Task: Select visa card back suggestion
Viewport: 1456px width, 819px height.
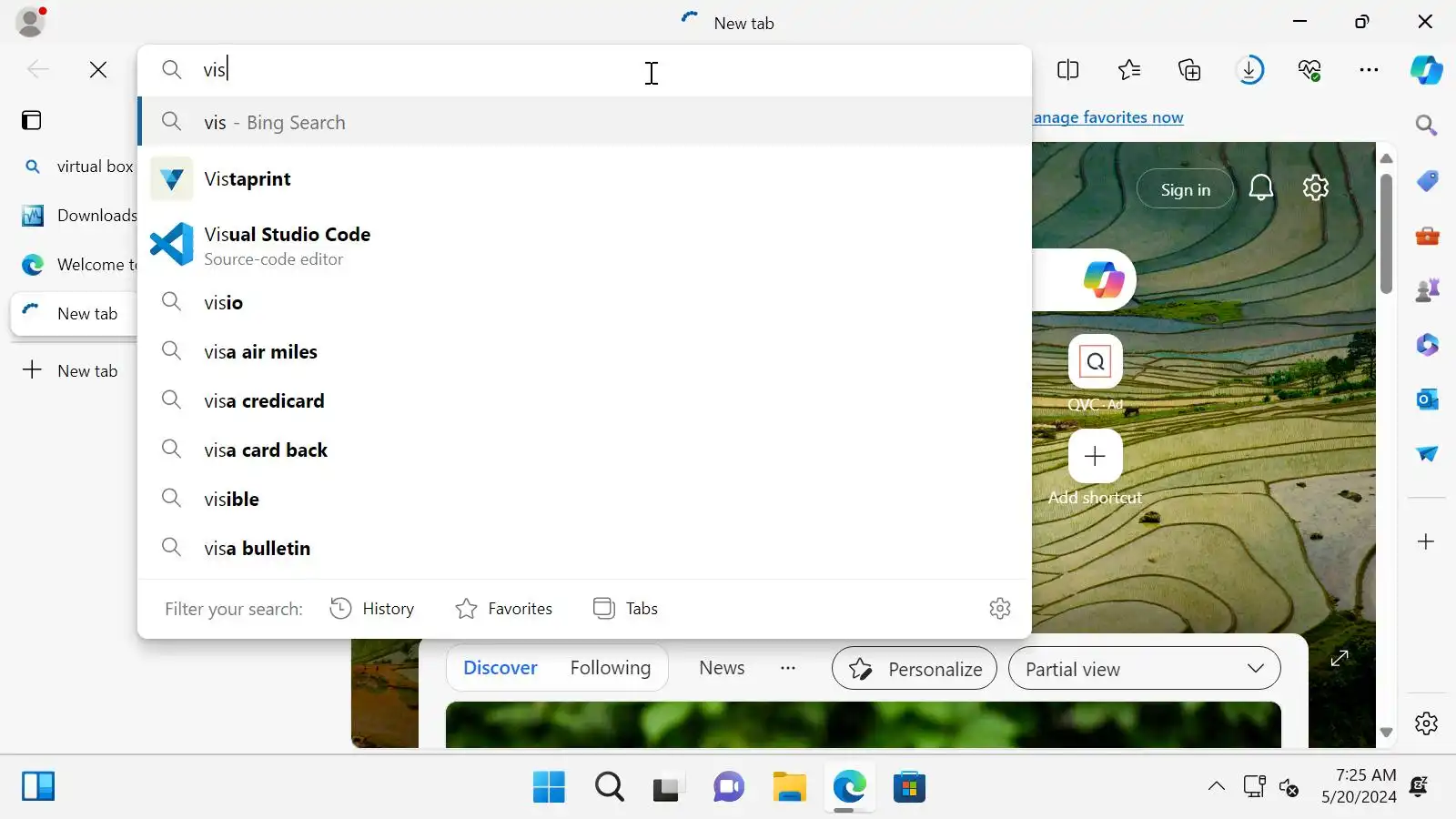Action: tap(584, 450)
